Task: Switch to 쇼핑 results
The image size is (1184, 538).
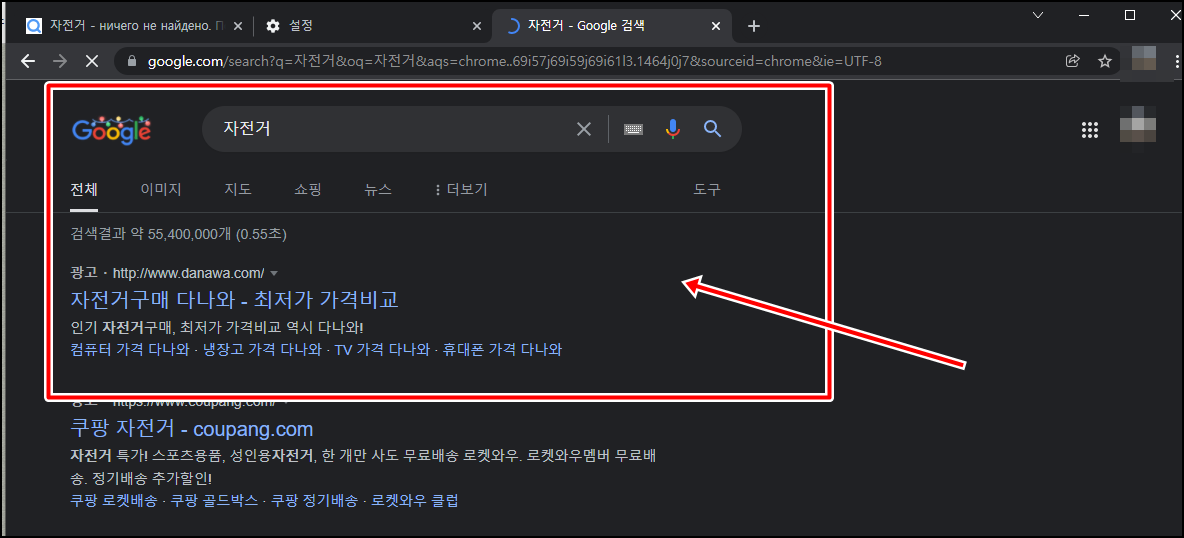Action: coord(308,190)
